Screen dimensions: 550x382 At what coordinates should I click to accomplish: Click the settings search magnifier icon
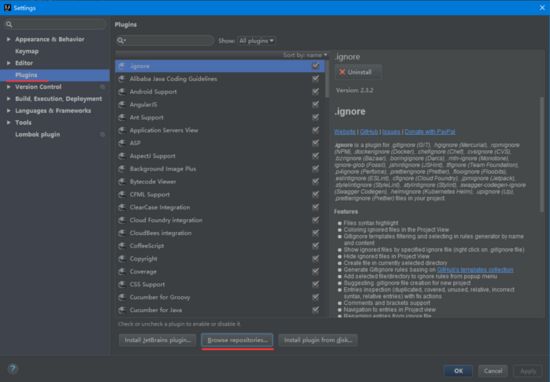coord(9,24)
